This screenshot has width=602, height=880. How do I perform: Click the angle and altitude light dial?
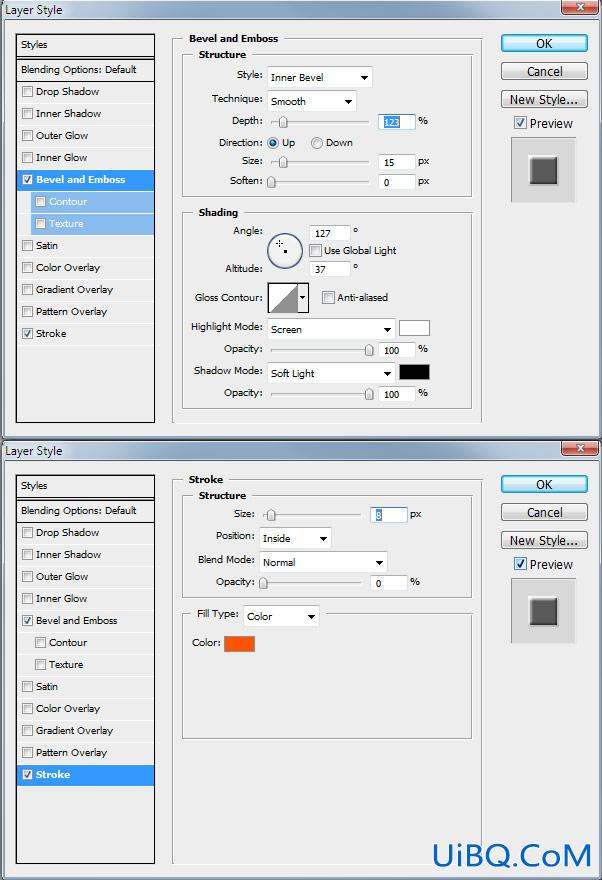tap(285, 250)
